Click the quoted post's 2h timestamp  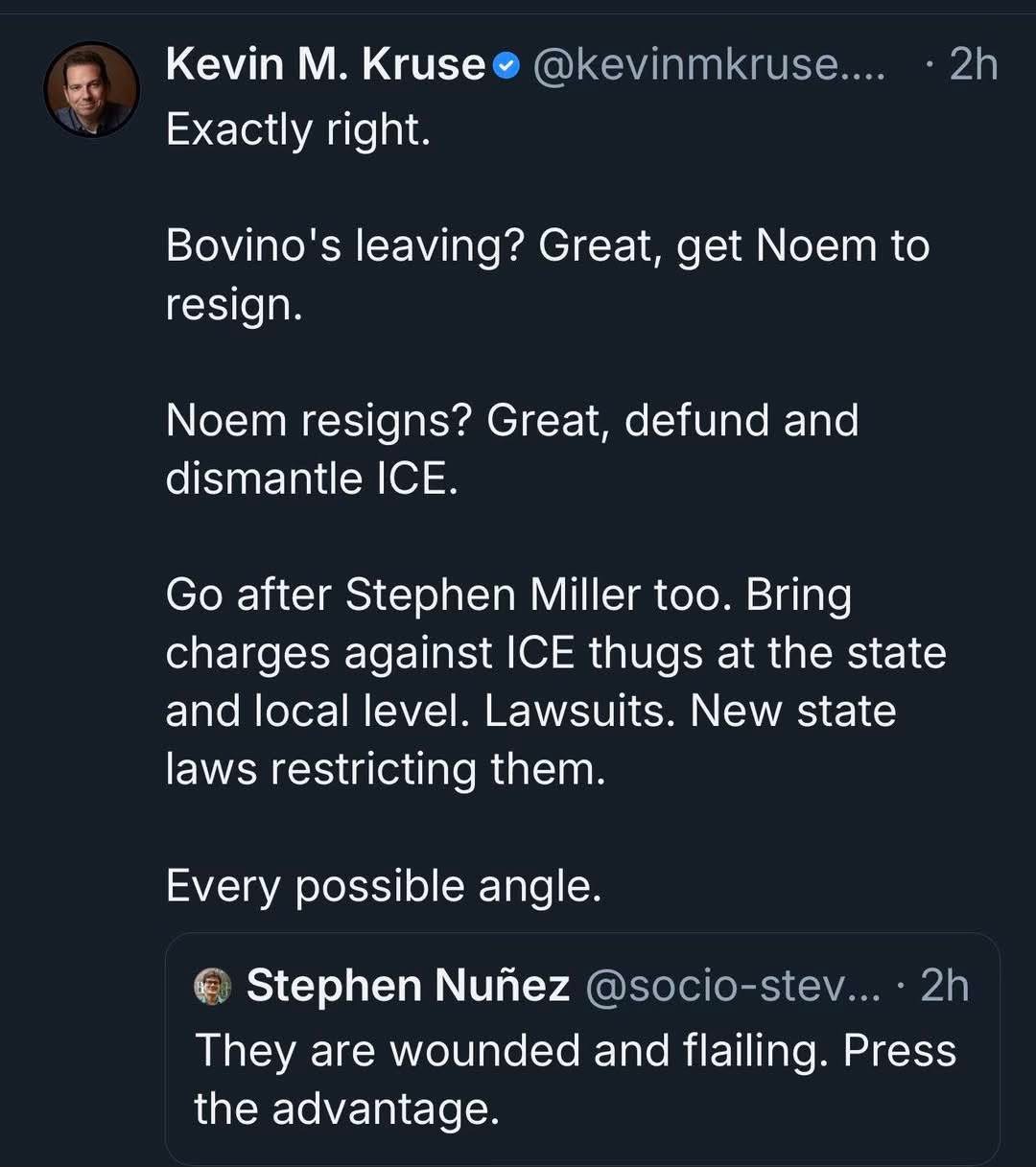pyautogui.click(x=944, y=986)
